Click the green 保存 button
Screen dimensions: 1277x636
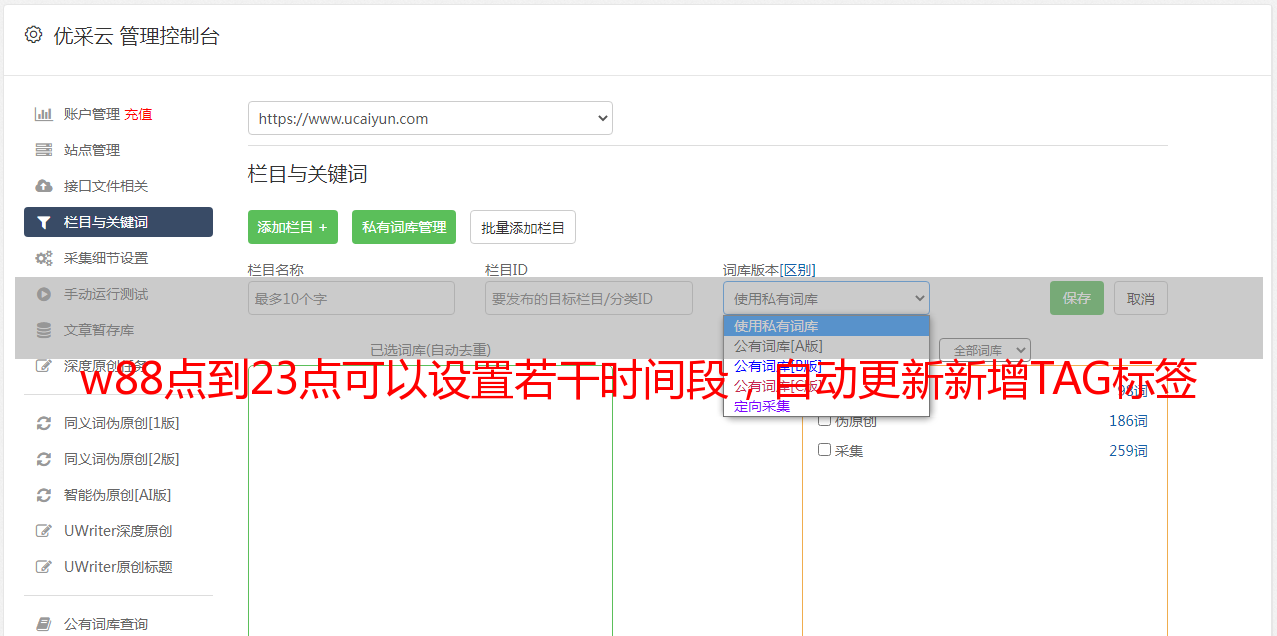point(1077,298)
